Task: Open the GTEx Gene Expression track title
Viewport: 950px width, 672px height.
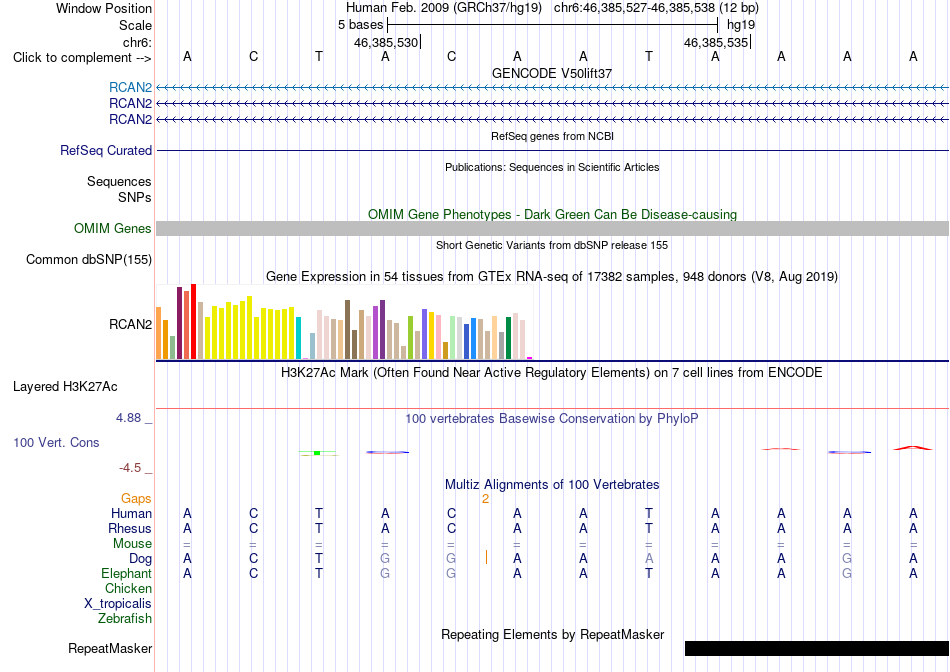Action: 552,277
